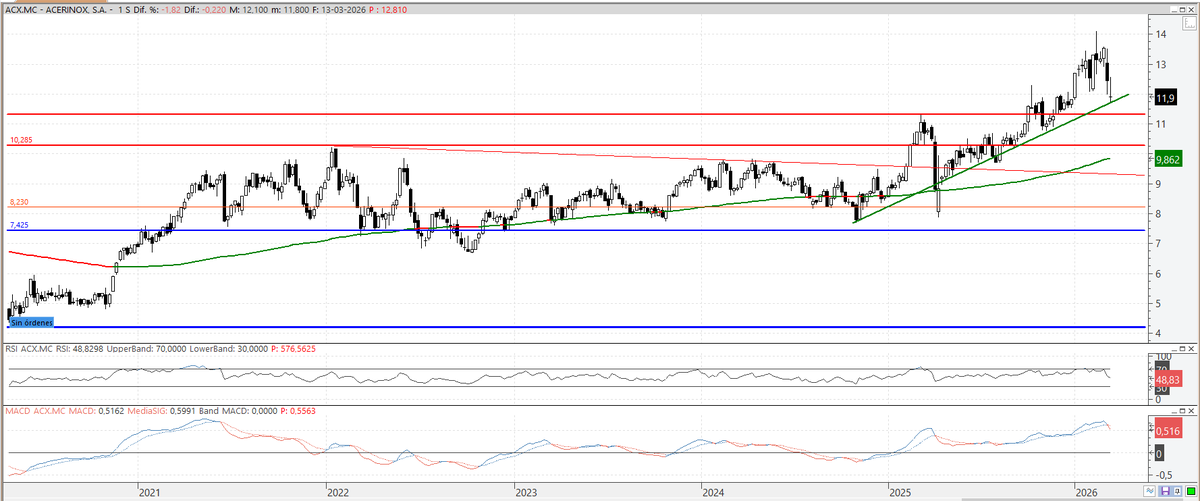The width and height of the screenshot is (1200, 501).
Task: Minimize the main price chart pane
Action: click(x=1174, y=9)
